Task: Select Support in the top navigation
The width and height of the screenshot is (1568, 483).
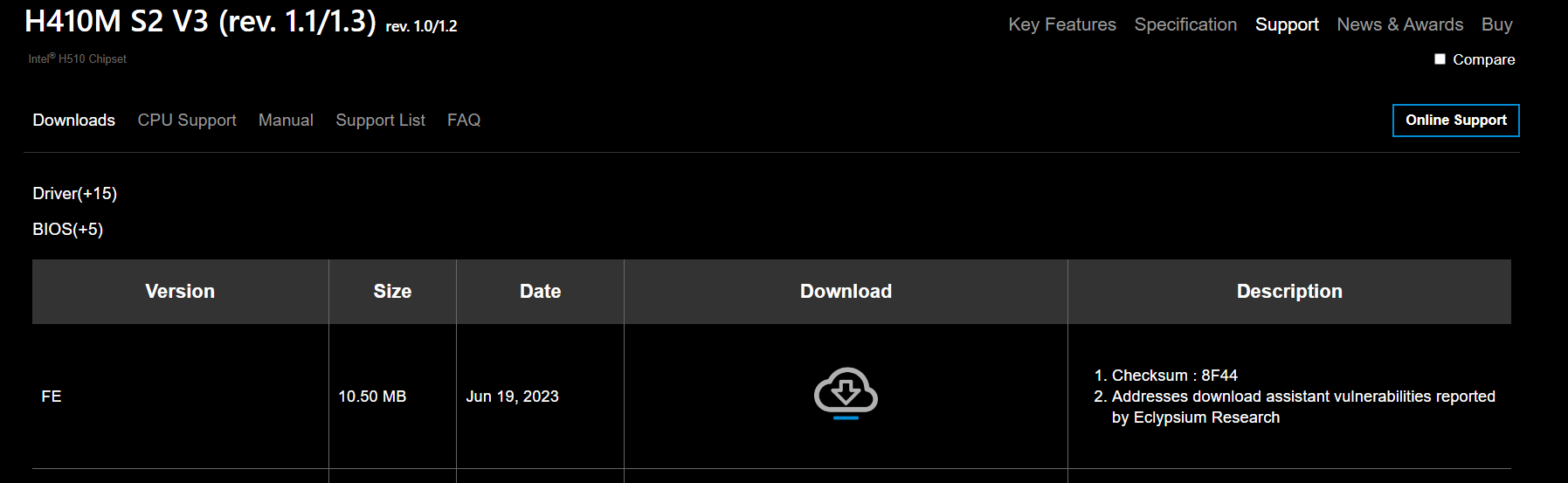Action: pos(1287,24)
